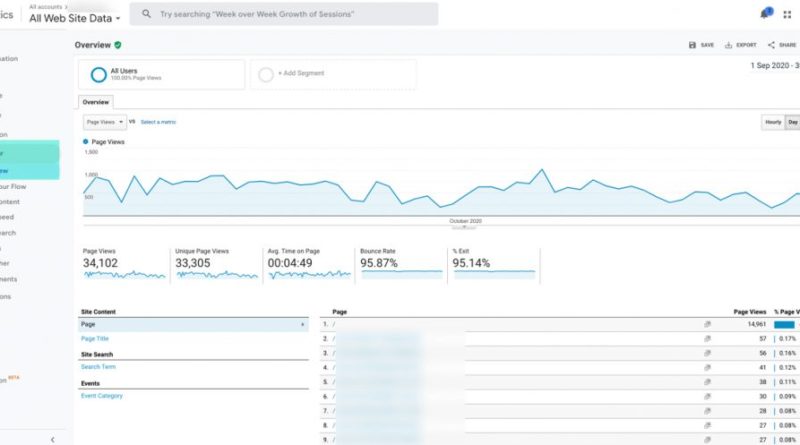Click the Share icon
This screenshot has height=445, width=800.
(771, 45)
